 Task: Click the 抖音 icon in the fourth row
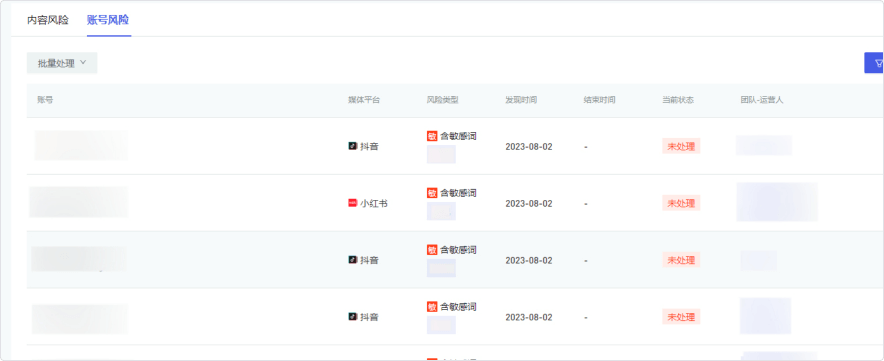[x=352, y=317]
